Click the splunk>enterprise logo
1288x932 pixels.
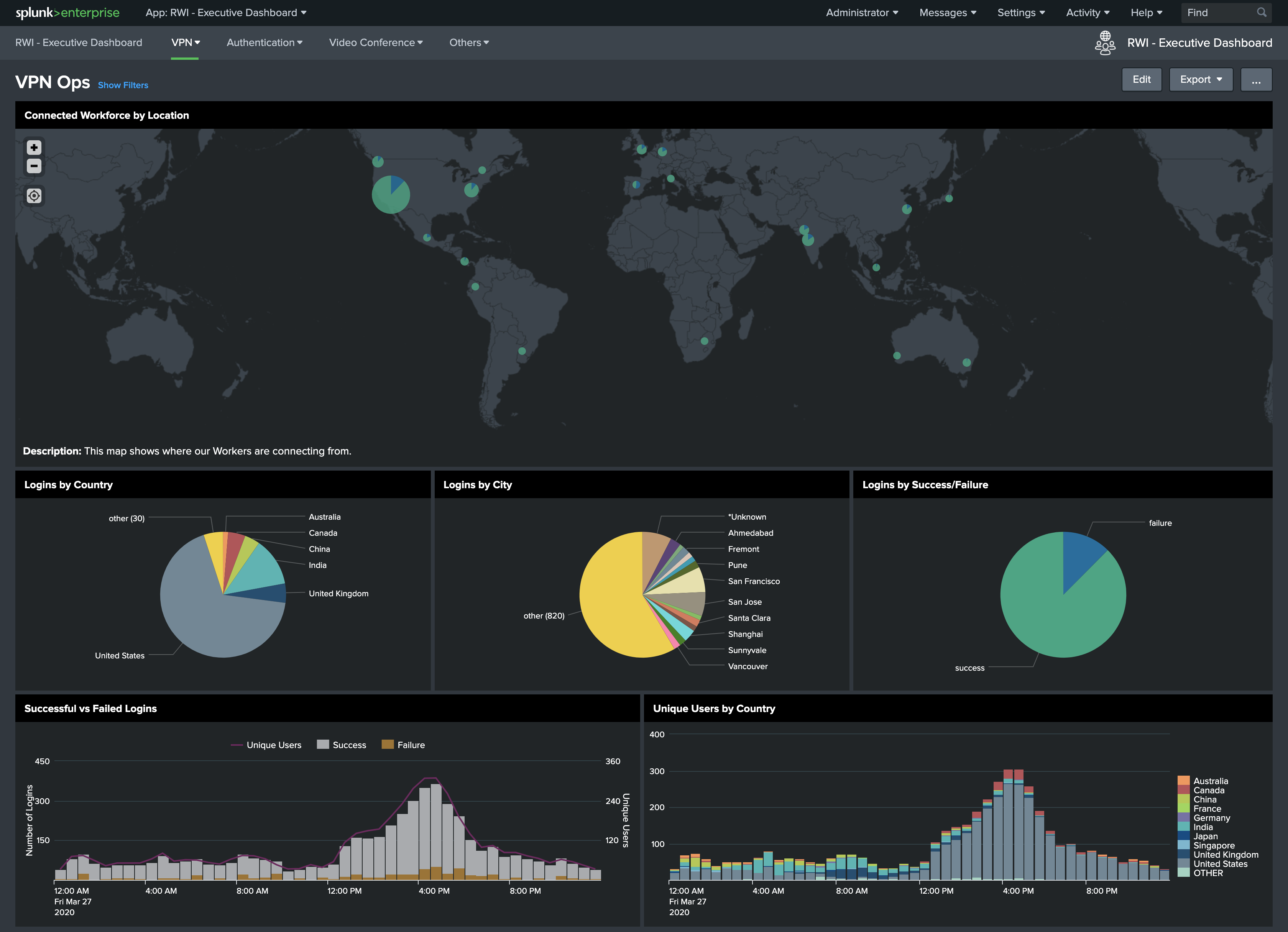click(67, 13)
